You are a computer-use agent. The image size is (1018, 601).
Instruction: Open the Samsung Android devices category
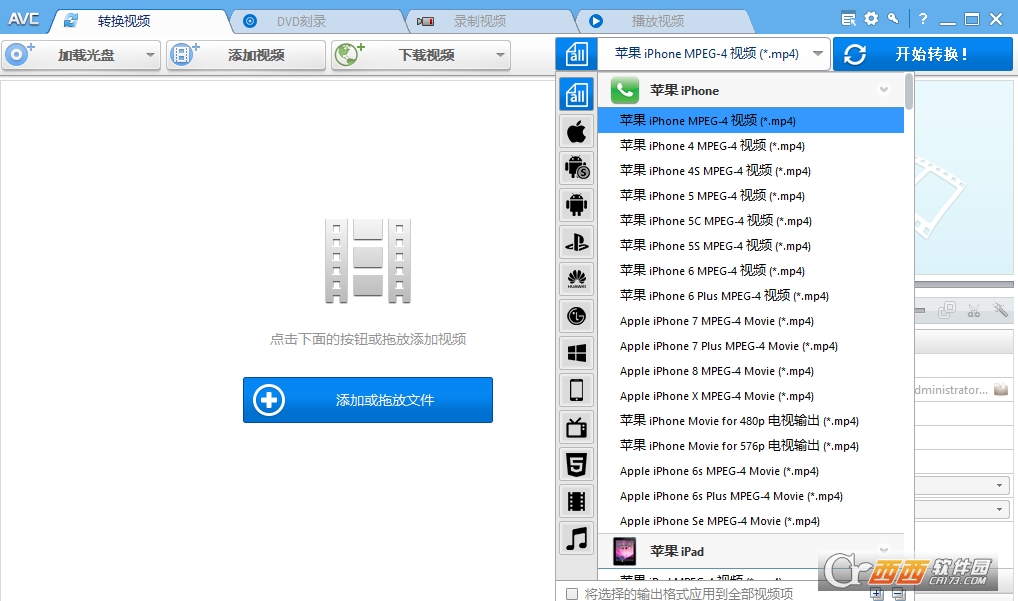(577, 168)
